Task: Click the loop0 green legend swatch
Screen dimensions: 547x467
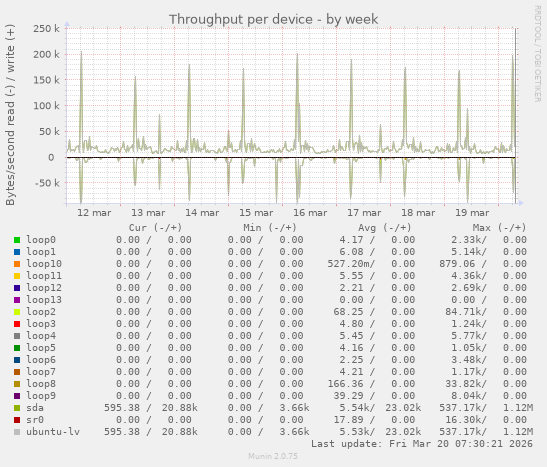Action: pyautogui.click(x=17, y=240)
